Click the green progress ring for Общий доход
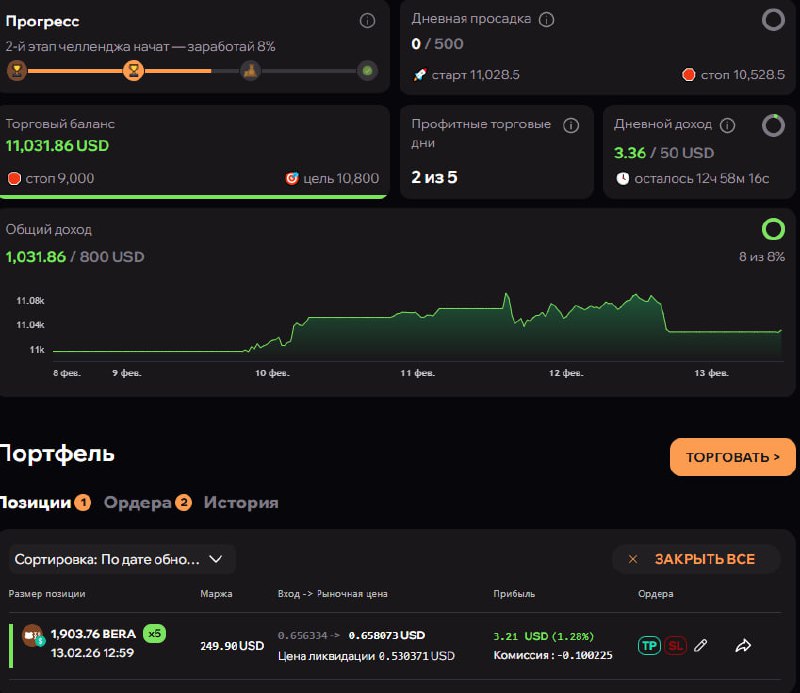 pos(773,230)
